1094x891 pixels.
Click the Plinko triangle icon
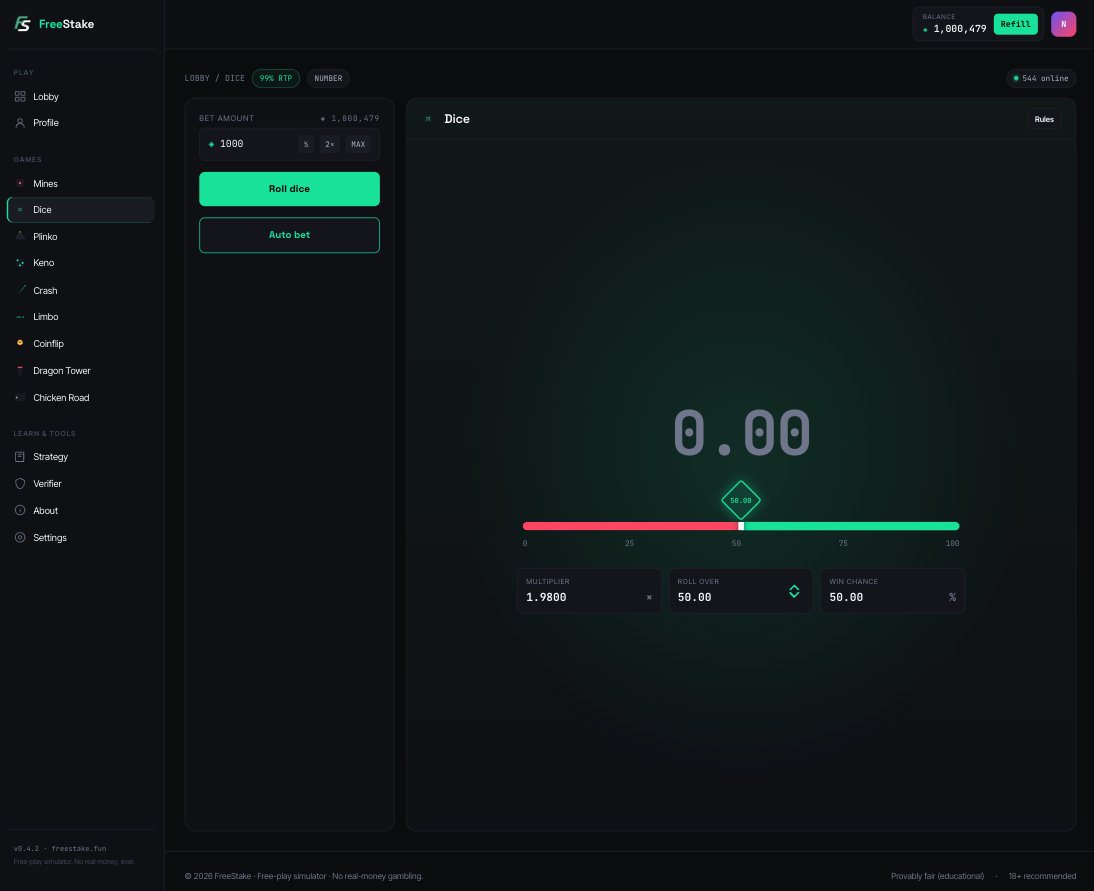[x=20, y=236]
